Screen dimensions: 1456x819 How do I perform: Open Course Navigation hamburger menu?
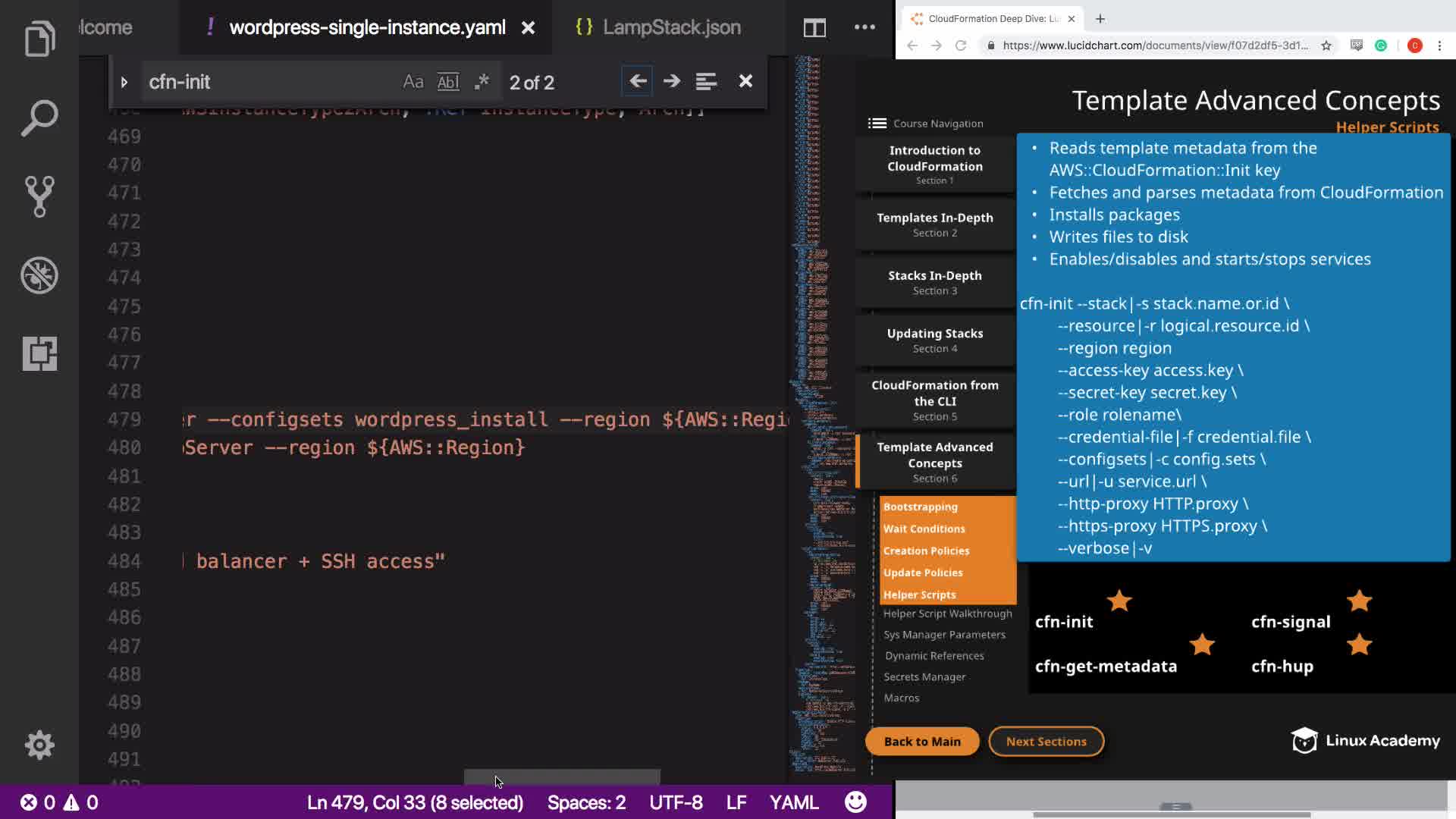877,124
